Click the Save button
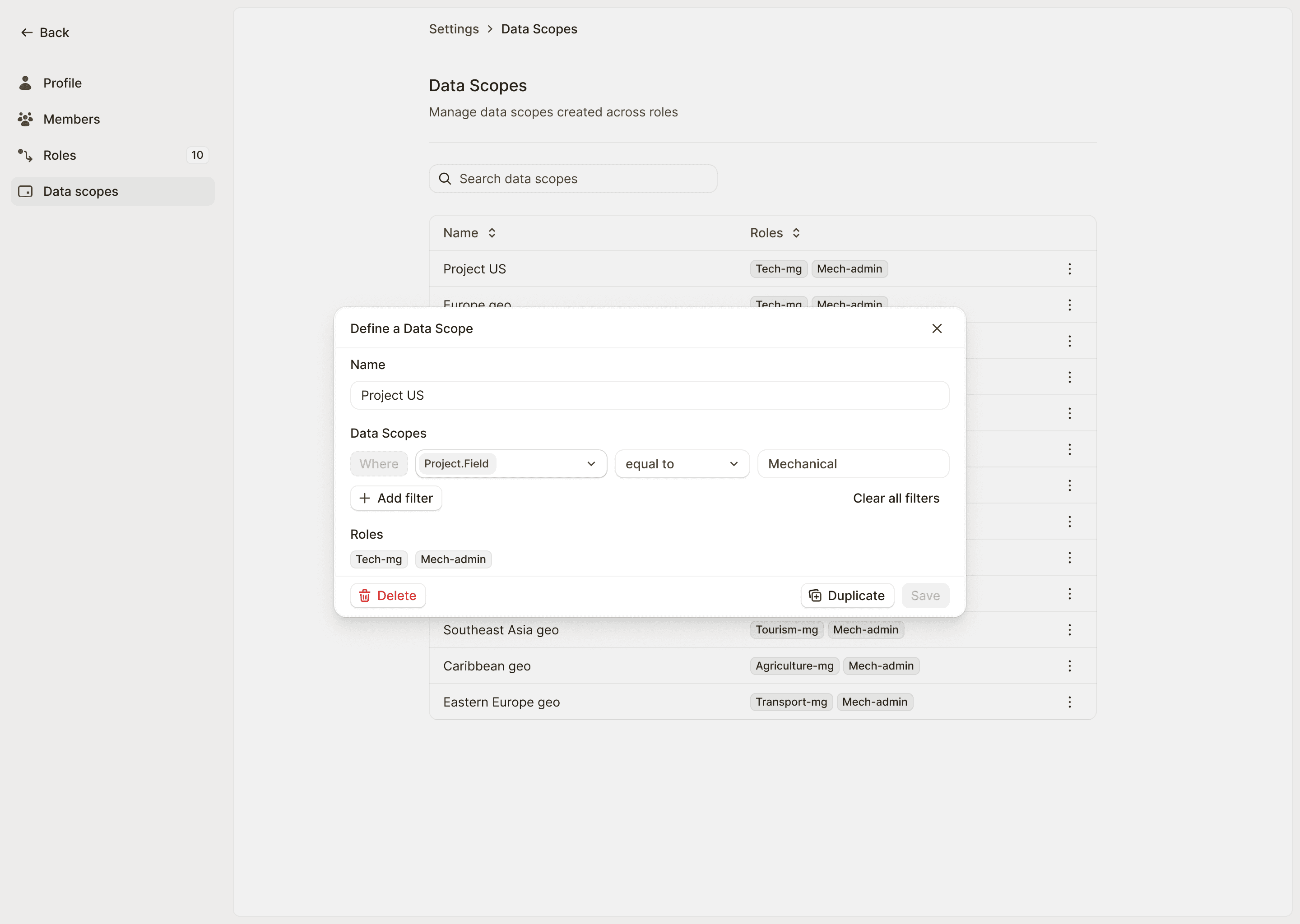The image size is (1300, 924). pos(925,596)
